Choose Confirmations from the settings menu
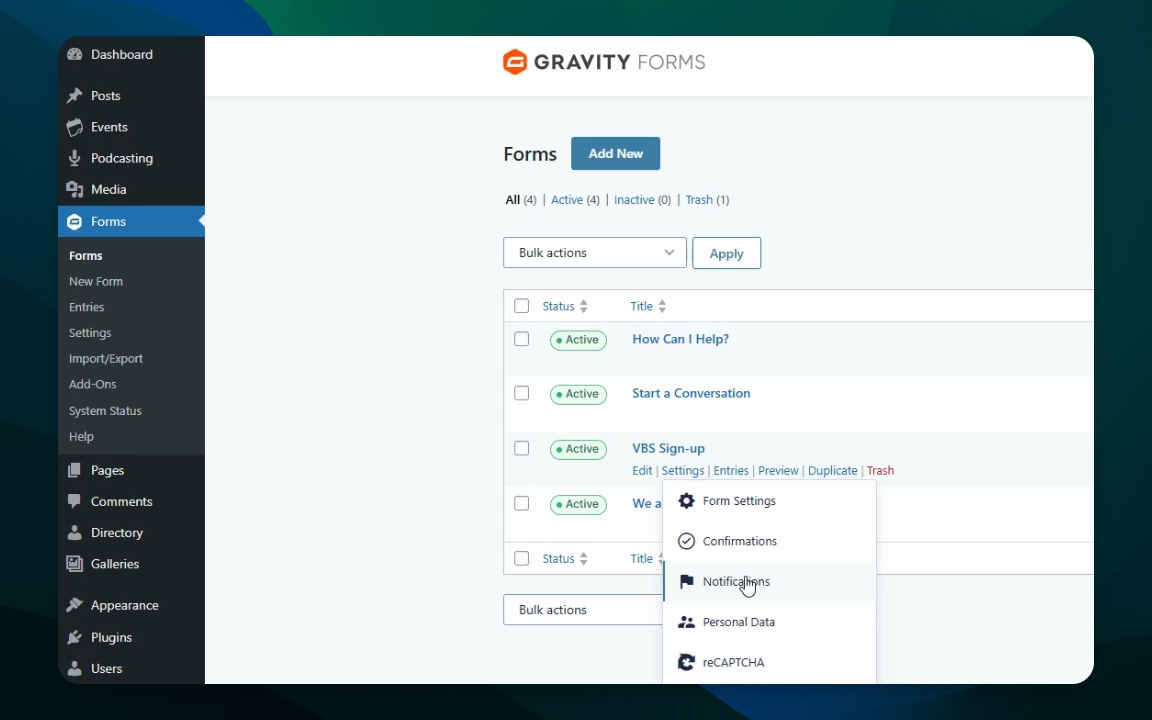 coord(769,541)
